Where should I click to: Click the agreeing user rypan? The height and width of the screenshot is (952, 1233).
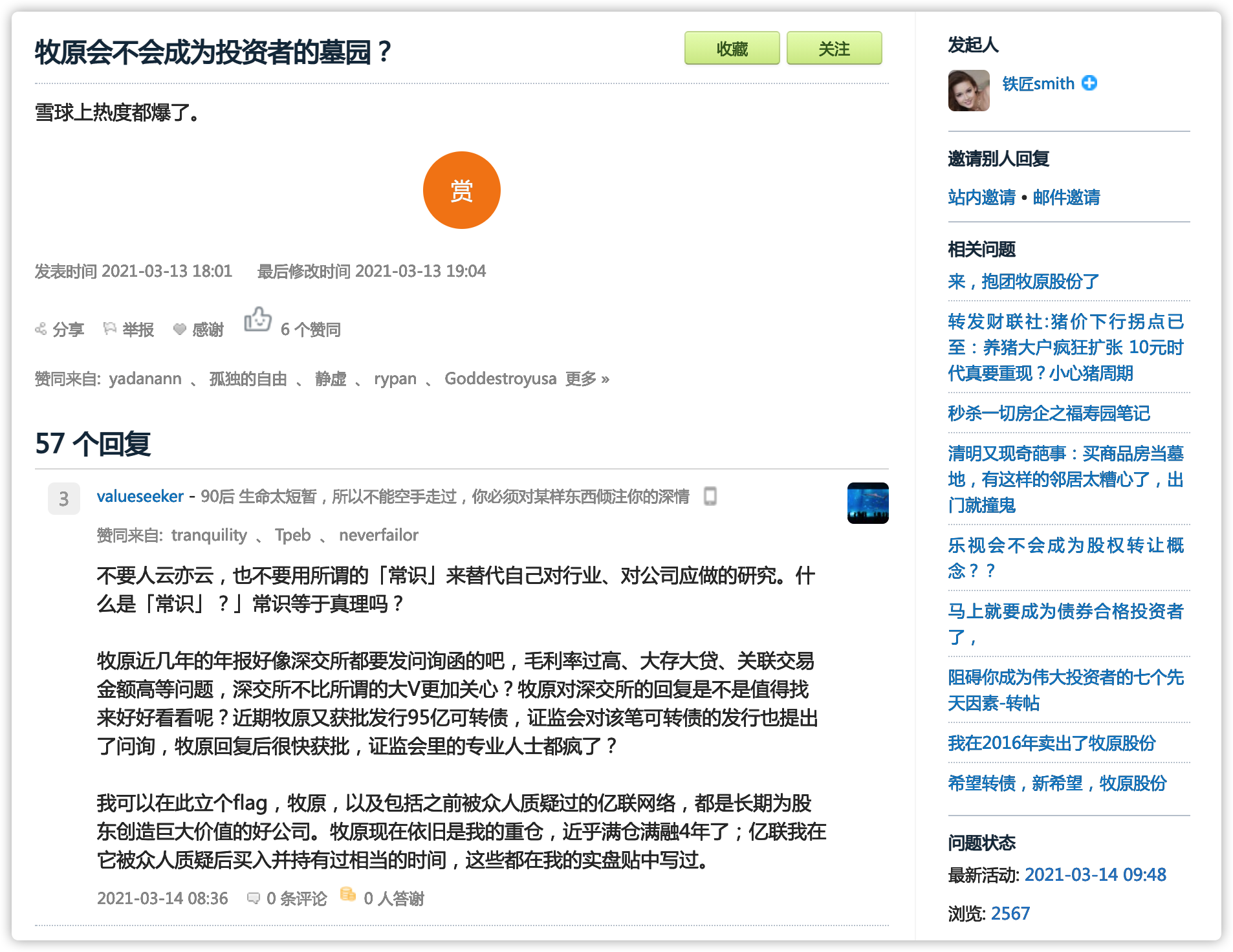click(395, 378)
